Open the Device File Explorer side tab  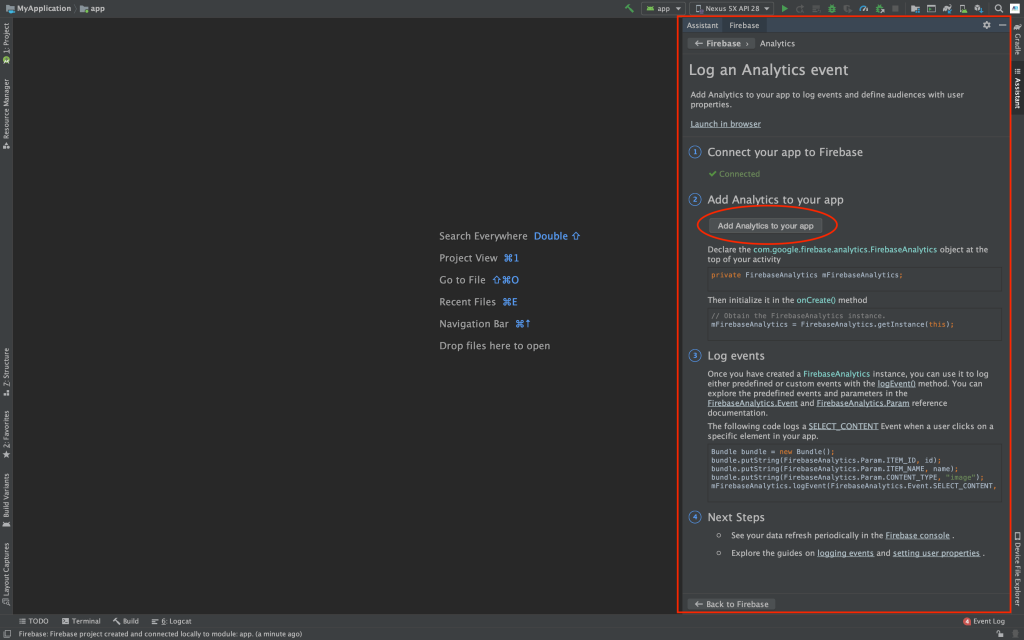click(x=1017, y=569)
